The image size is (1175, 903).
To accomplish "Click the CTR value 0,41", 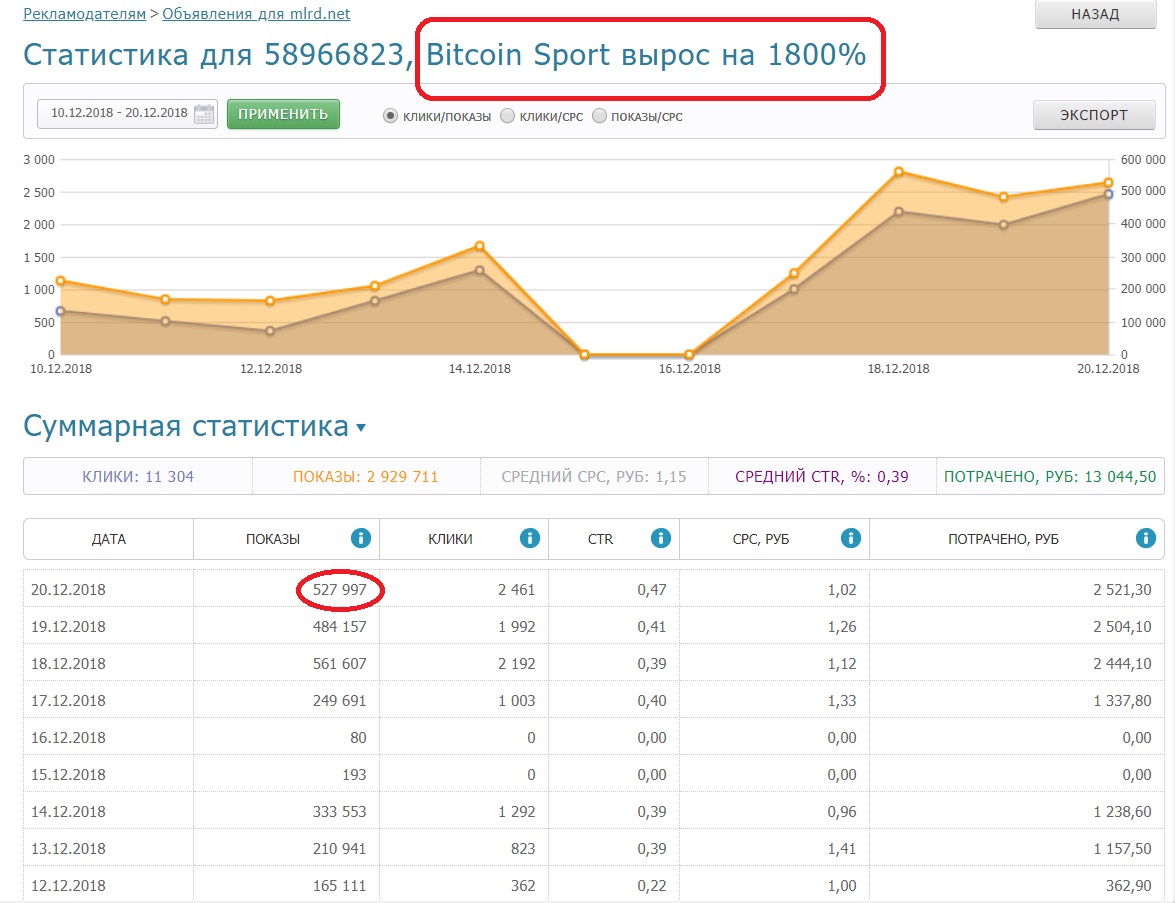I will tap(652, 626).
